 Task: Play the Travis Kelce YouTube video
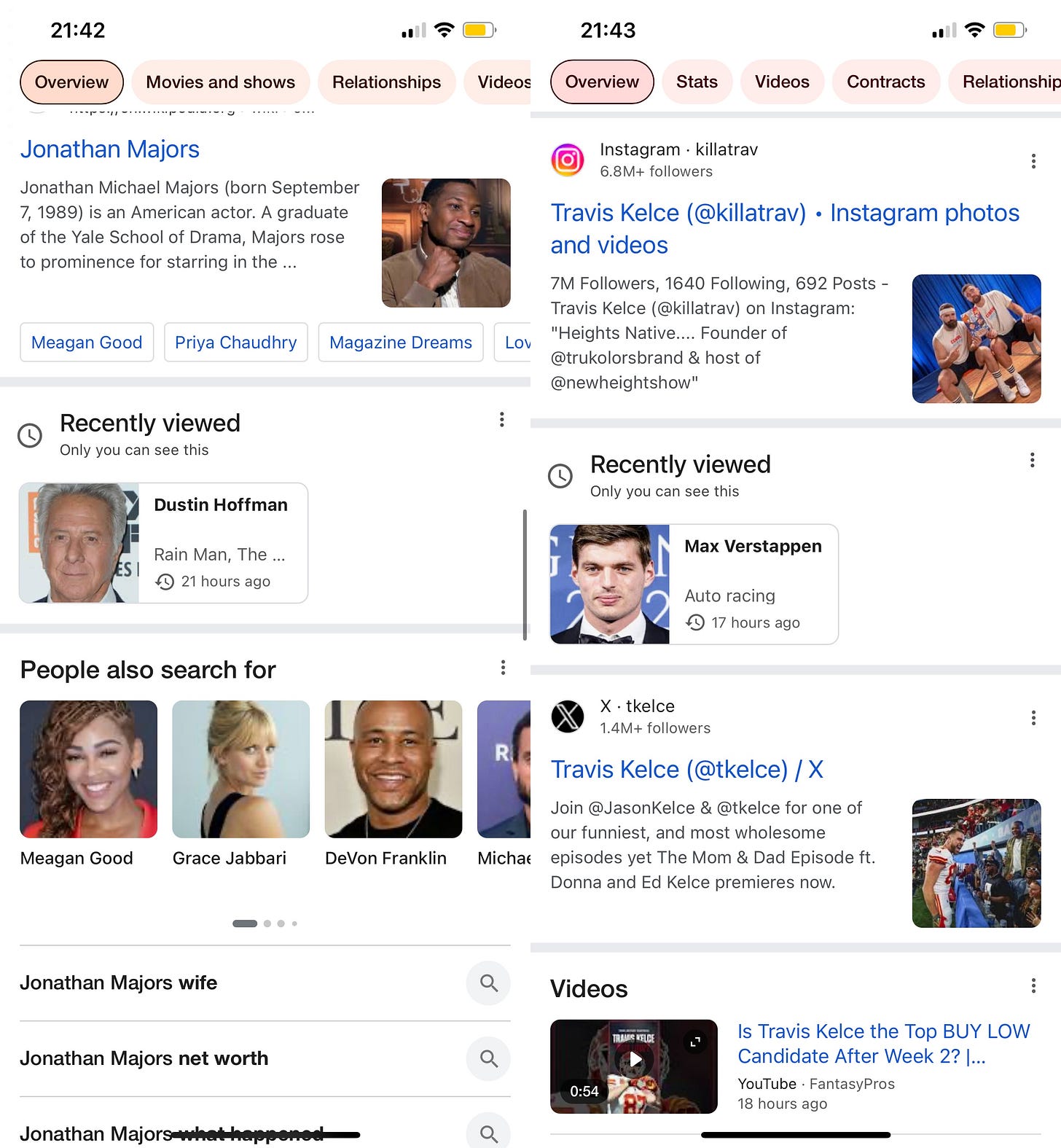(x=635, y=1059)
